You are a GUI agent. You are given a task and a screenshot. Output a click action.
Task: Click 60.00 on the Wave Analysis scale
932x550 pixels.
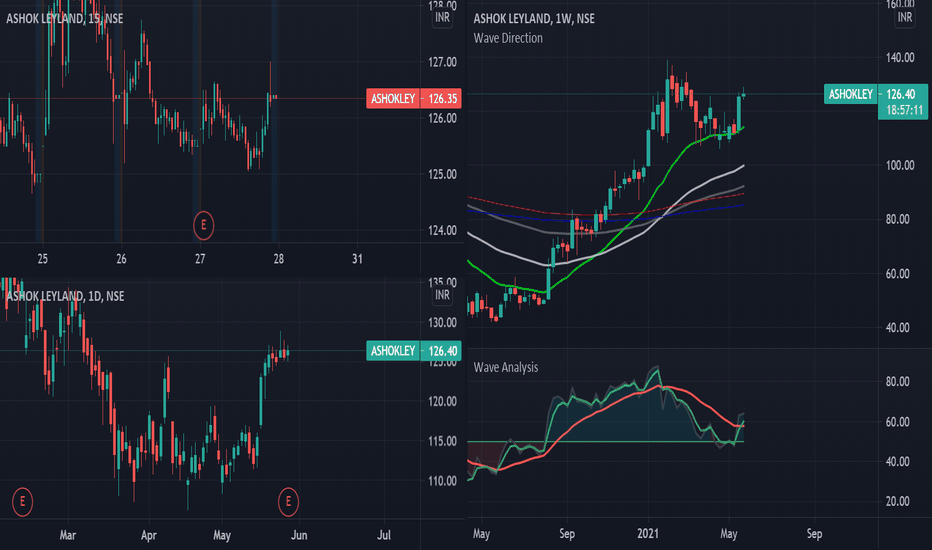coord(898,422)
